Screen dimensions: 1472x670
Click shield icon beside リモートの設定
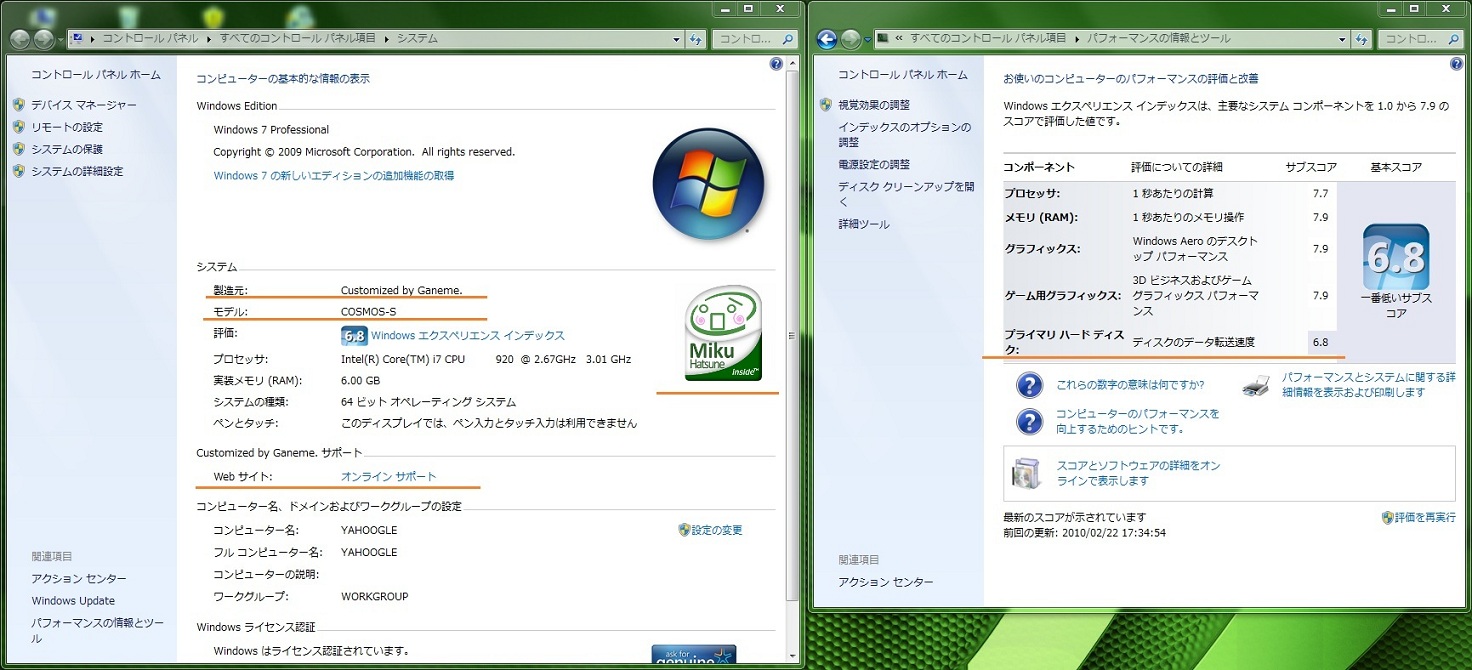point(19,127)
